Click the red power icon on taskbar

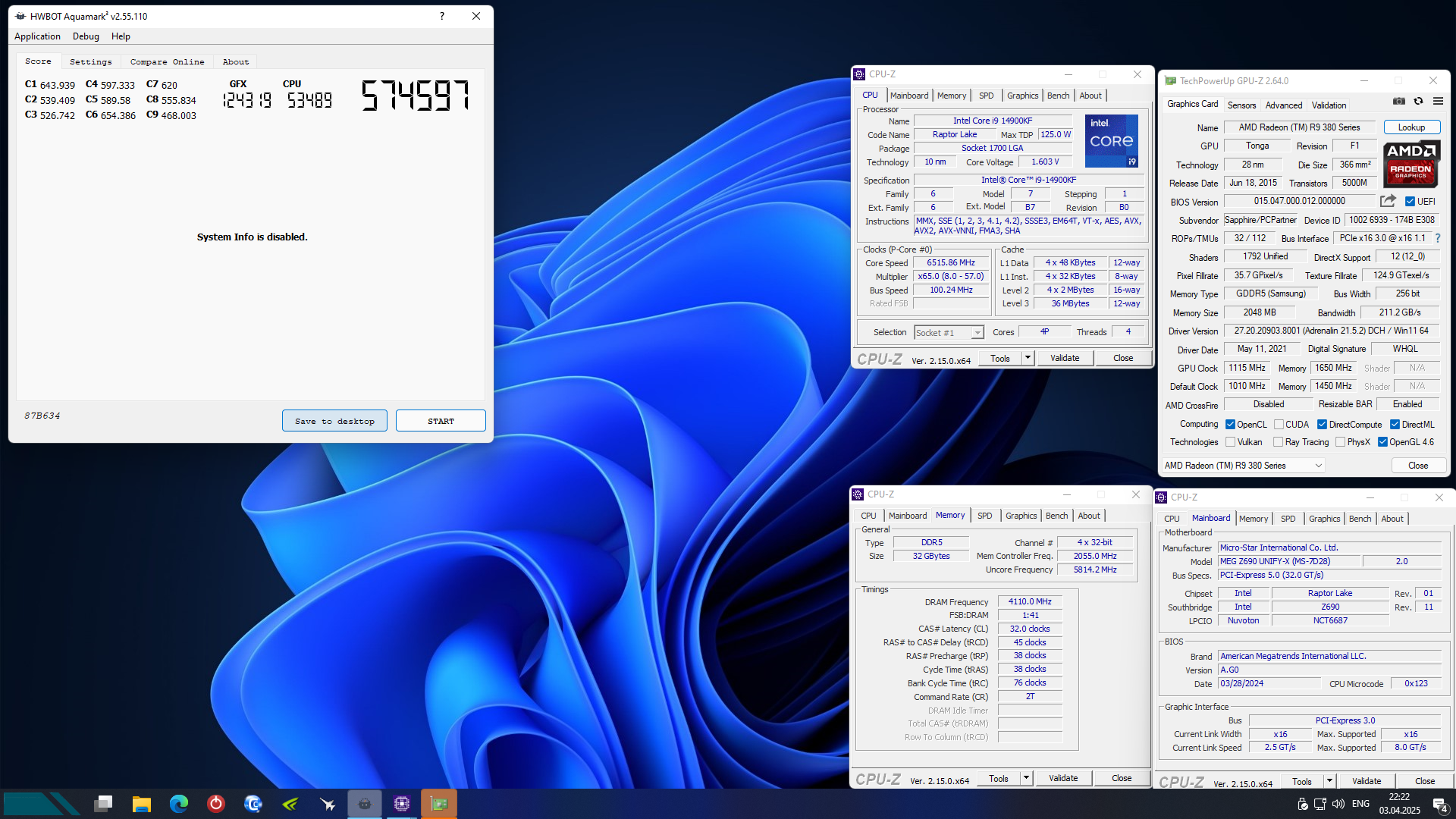216,804
